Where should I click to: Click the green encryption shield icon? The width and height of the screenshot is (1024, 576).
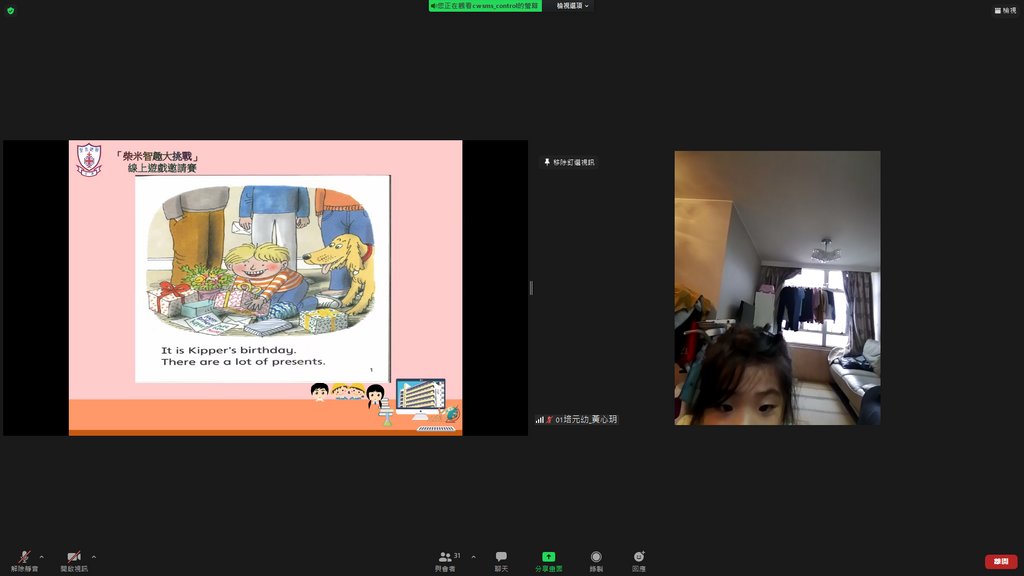[x=10, y=10]
